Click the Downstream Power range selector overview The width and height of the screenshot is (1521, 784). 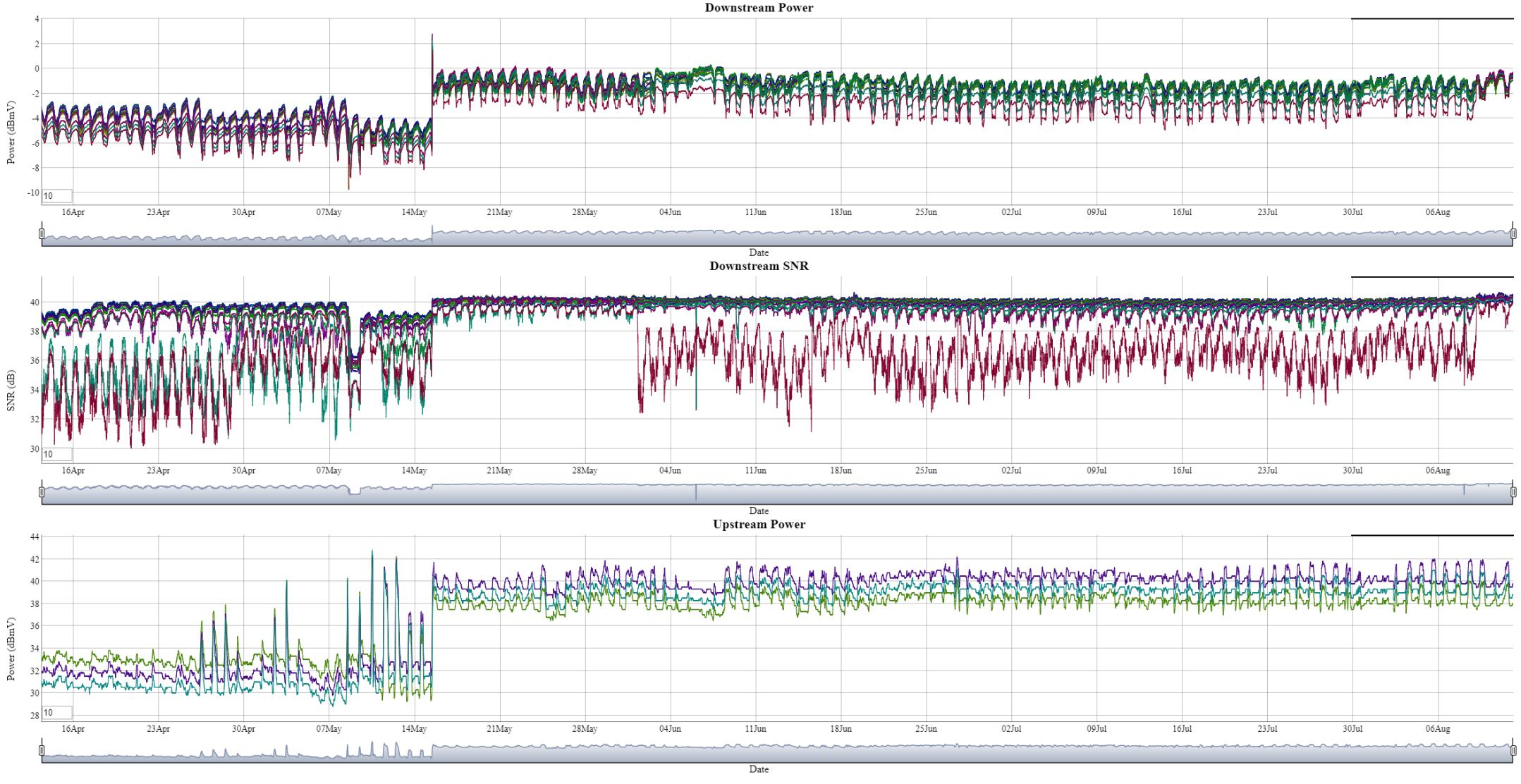click(776, 238)
